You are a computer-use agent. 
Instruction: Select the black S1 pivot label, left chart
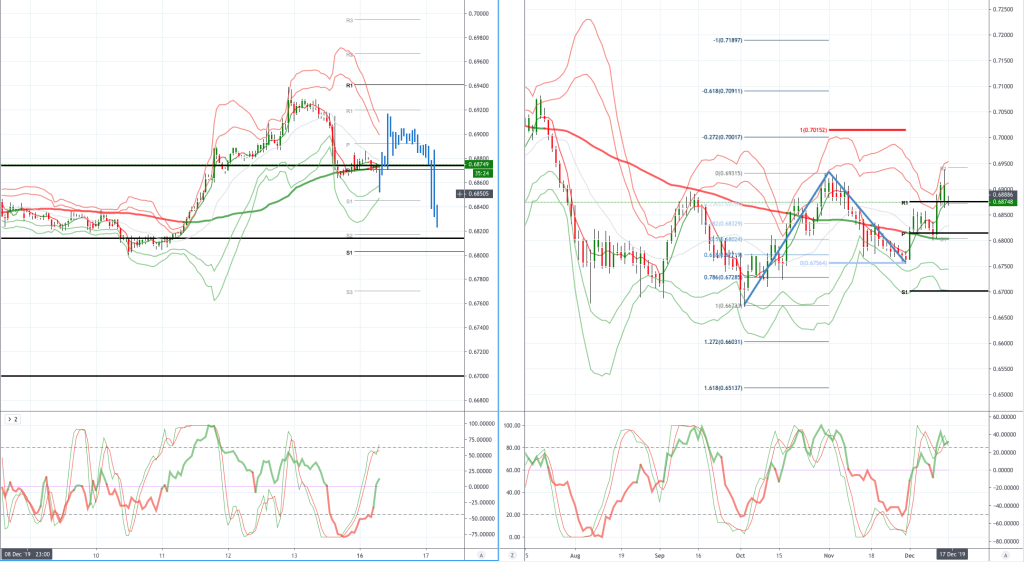coord(350,254)
